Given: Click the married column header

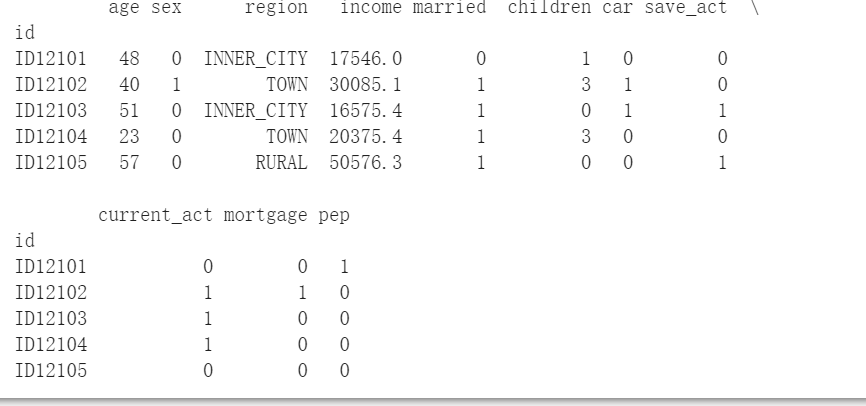Looking at the screenshot, I should pos(449,7).
